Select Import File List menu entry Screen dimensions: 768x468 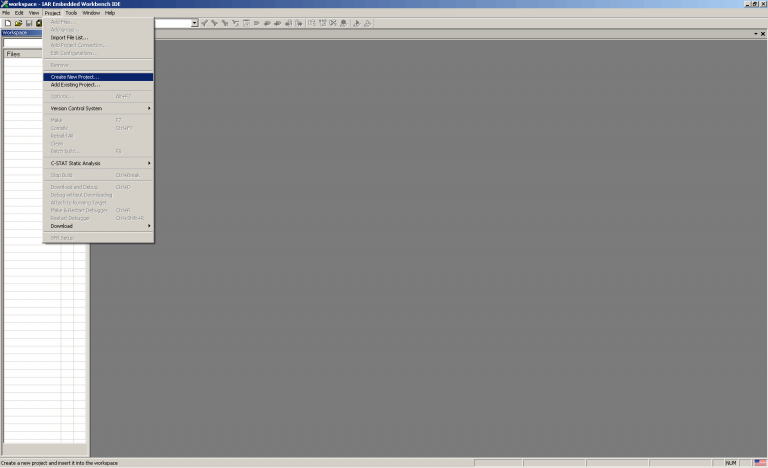[x=98, y=38]
